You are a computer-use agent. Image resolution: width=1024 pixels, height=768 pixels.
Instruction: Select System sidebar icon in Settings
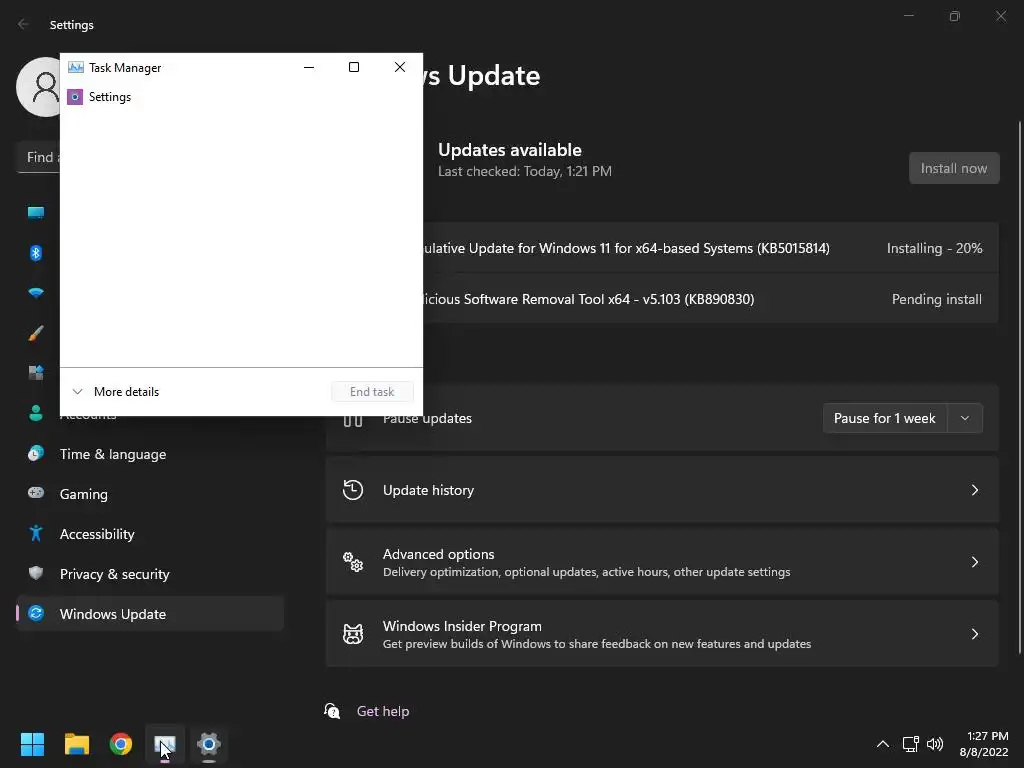(x=36, y=213)
